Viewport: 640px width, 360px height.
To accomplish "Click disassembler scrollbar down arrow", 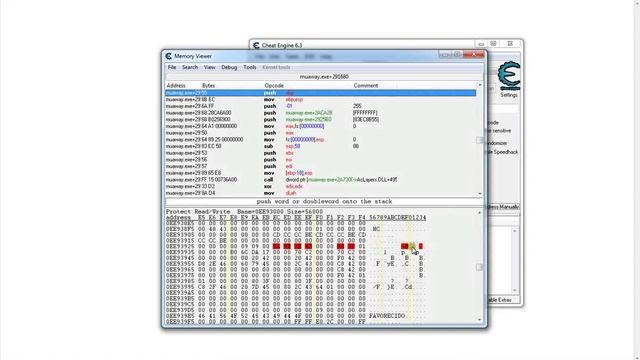I will (480, 193).
